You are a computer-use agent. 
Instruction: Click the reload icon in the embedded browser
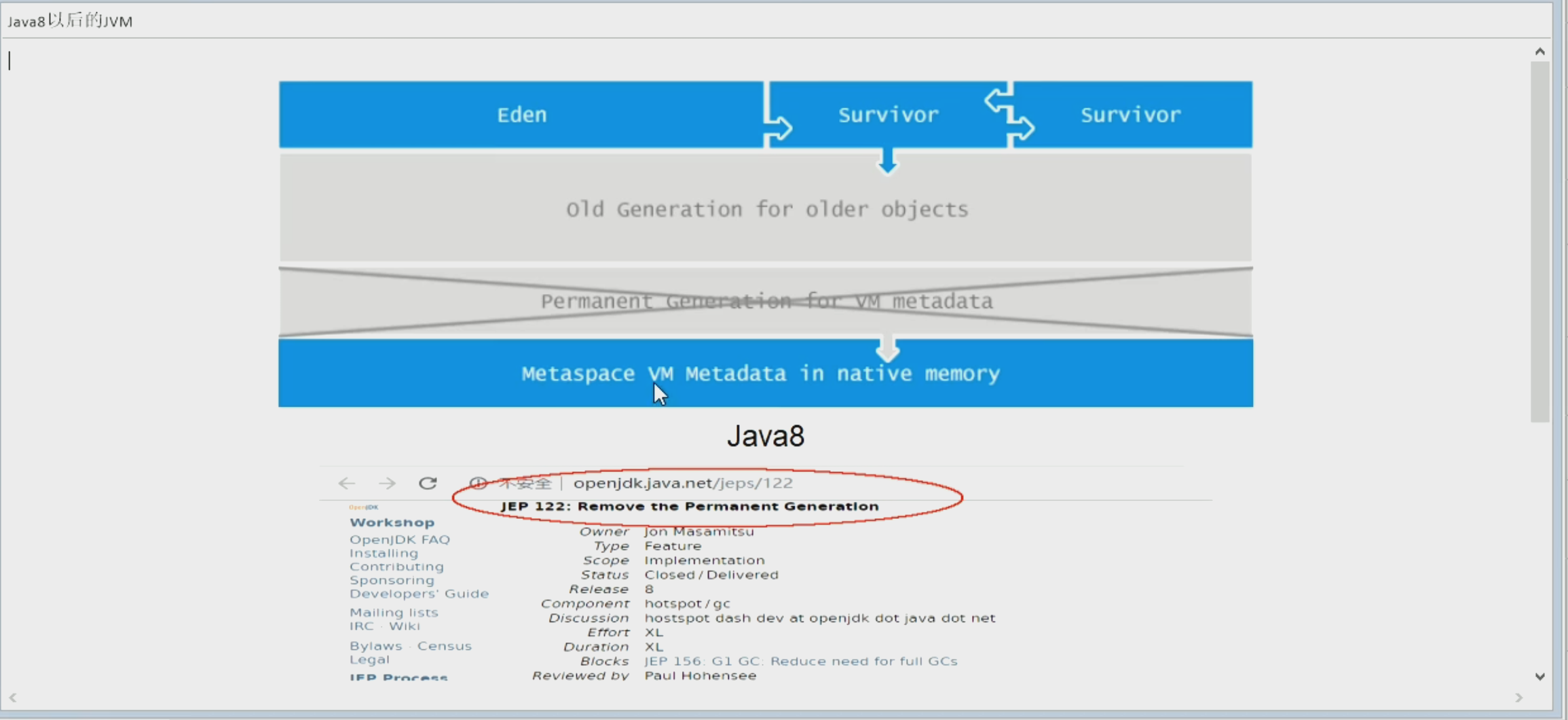(428, 483)
